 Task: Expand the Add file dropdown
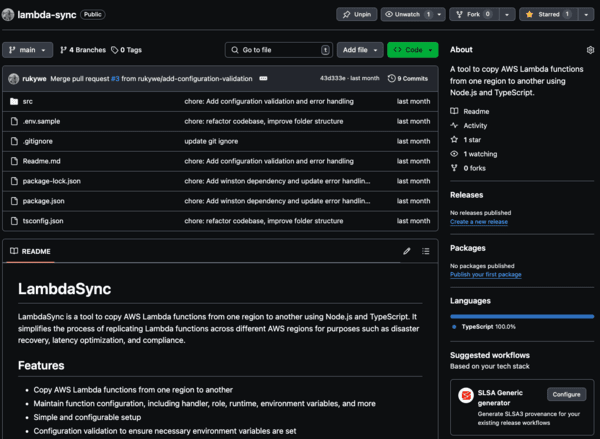360,50
